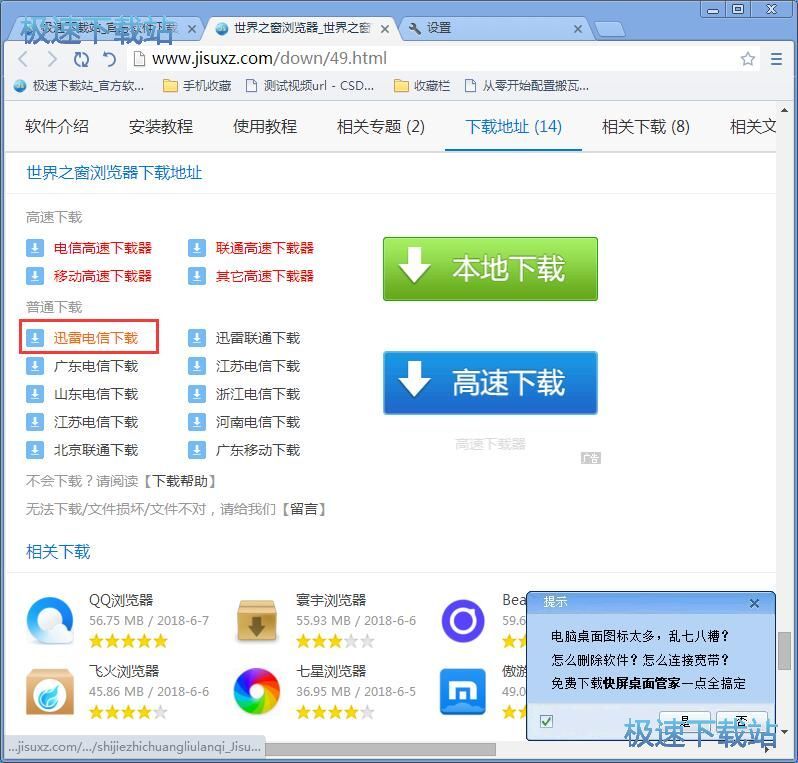Open the Maxthon 傲游 blue icon
This screenshot has width=798, height=763.
pyautogui.click(x=463, y=692)
